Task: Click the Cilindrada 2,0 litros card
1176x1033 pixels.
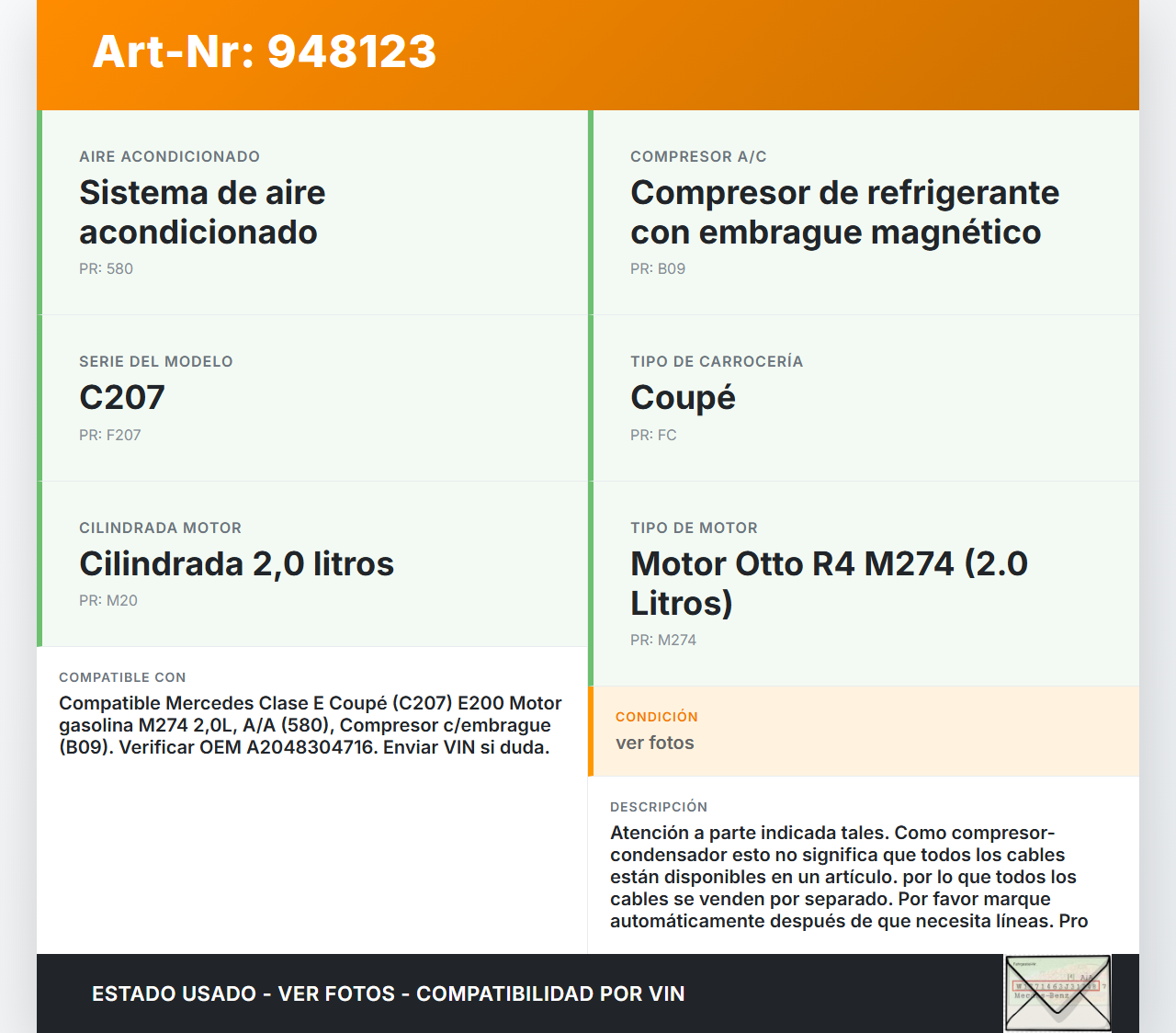Action: (x=312, y=563)
